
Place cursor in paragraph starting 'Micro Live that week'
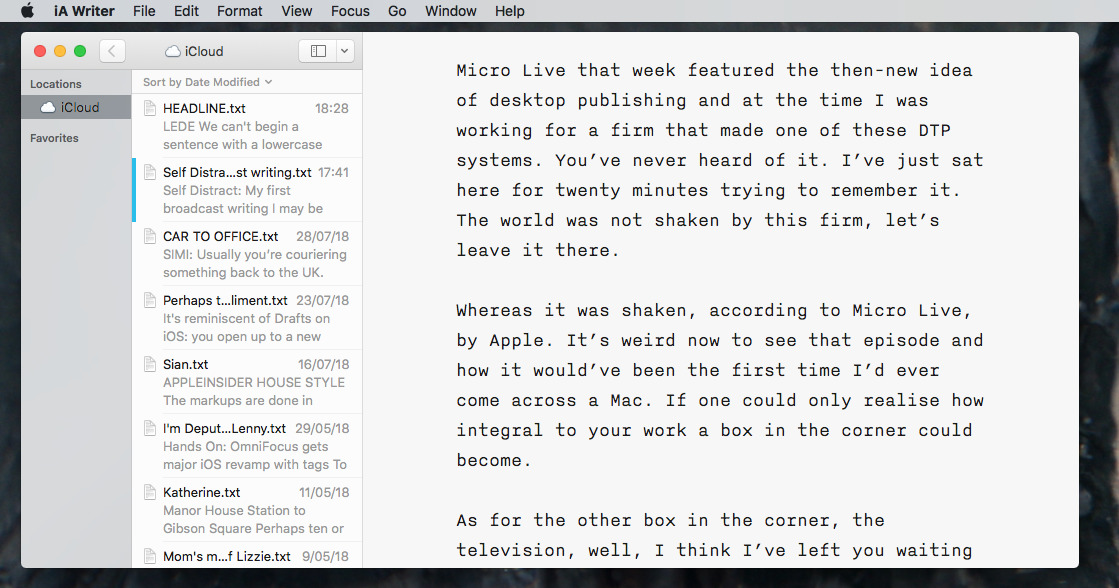[x=719, y=160]
